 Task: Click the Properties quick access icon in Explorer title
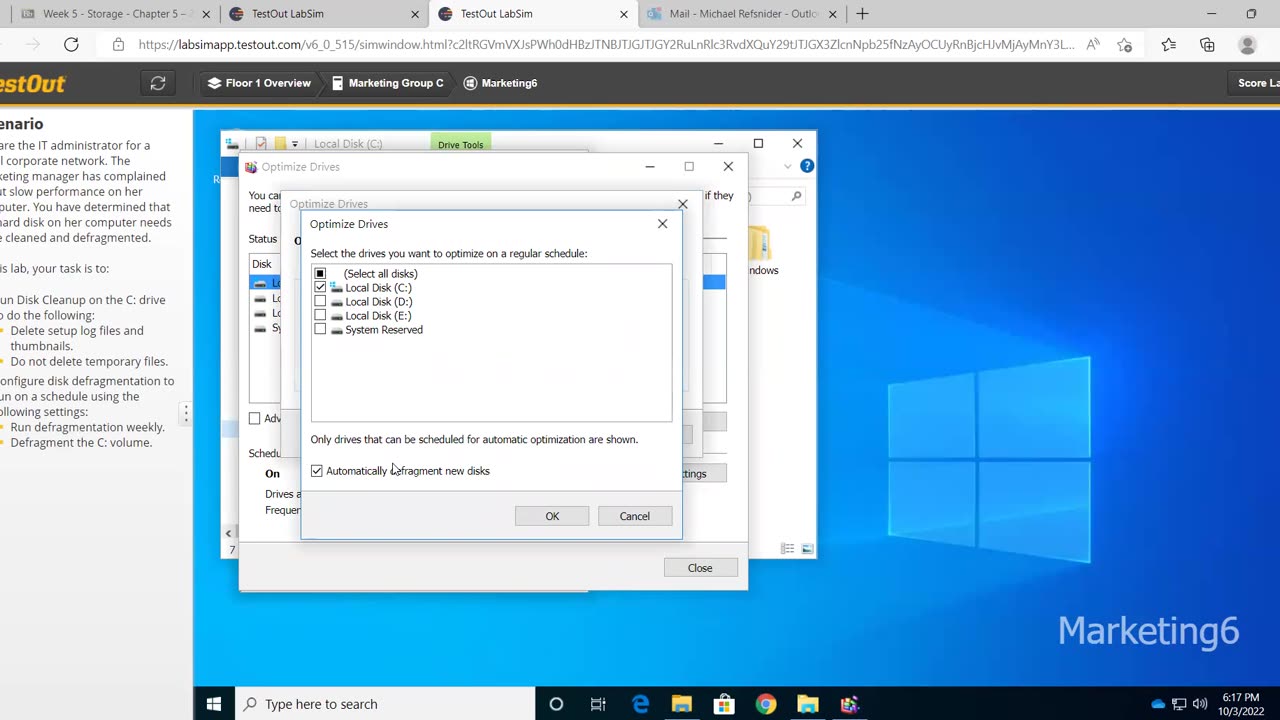pos(261,144)
